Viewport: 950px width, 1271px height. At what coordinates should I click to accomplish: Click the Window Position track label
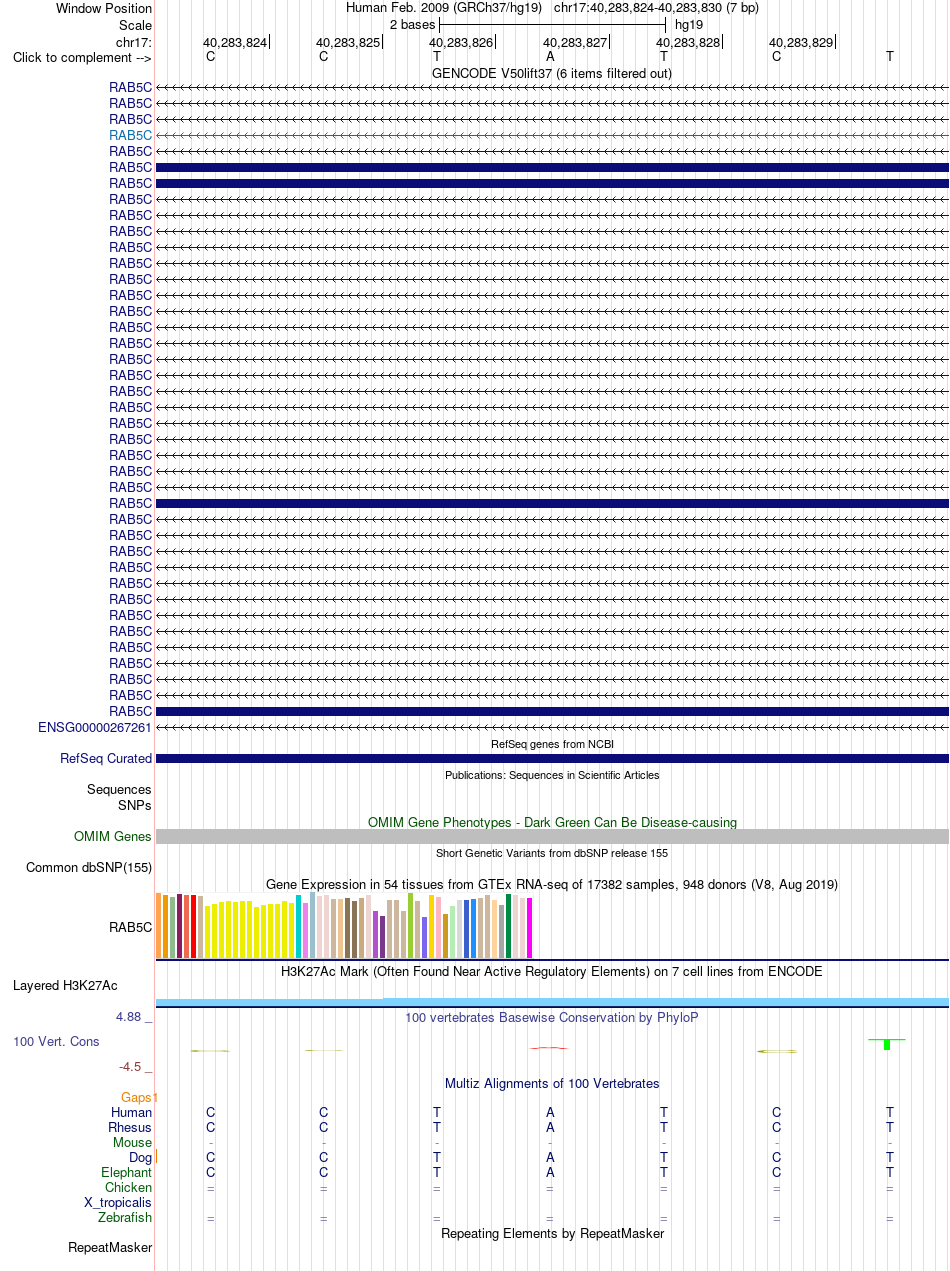pos(104,8)
